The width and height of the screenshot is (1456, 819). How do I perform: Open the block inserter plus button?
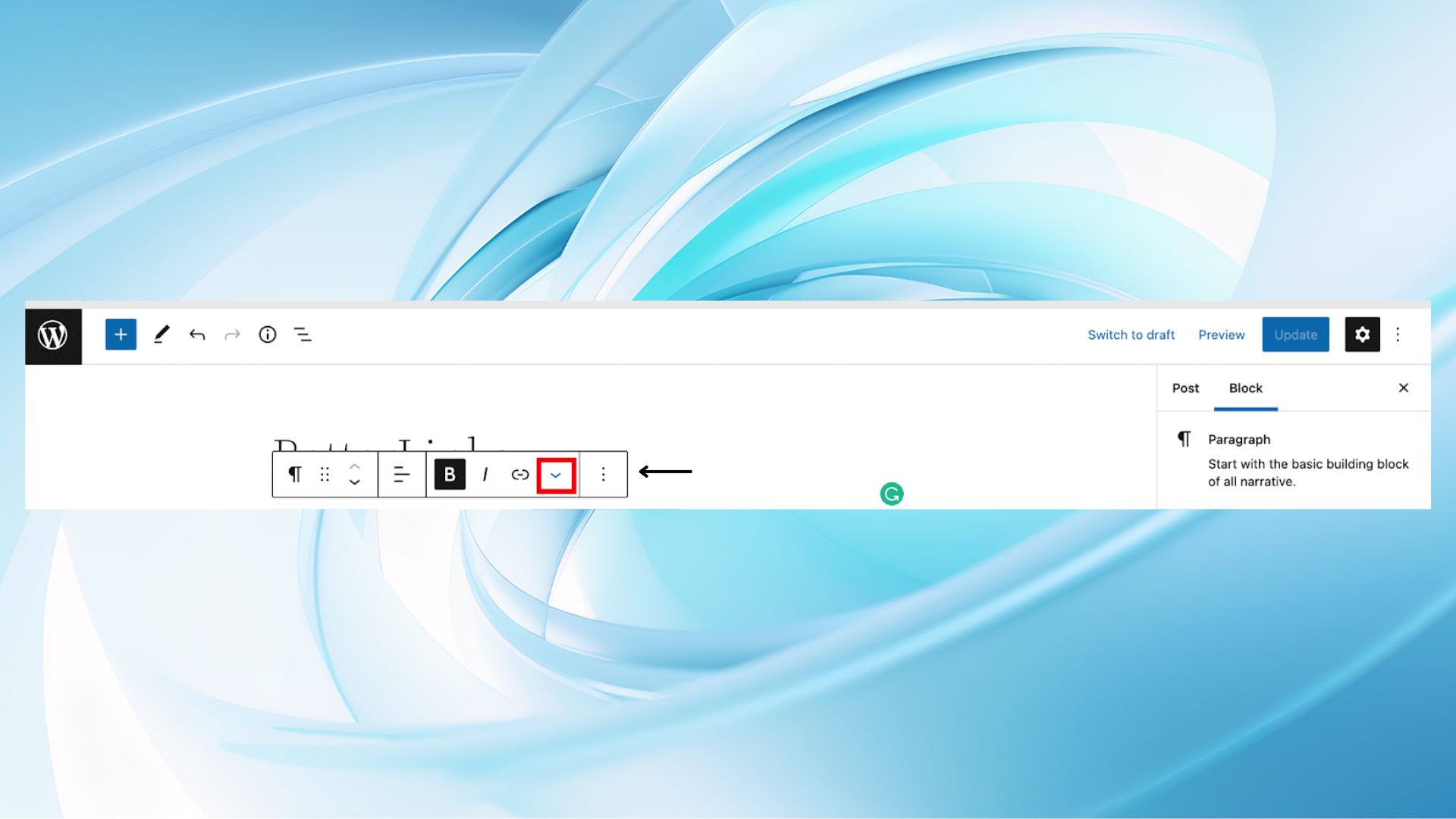point(121,334)
